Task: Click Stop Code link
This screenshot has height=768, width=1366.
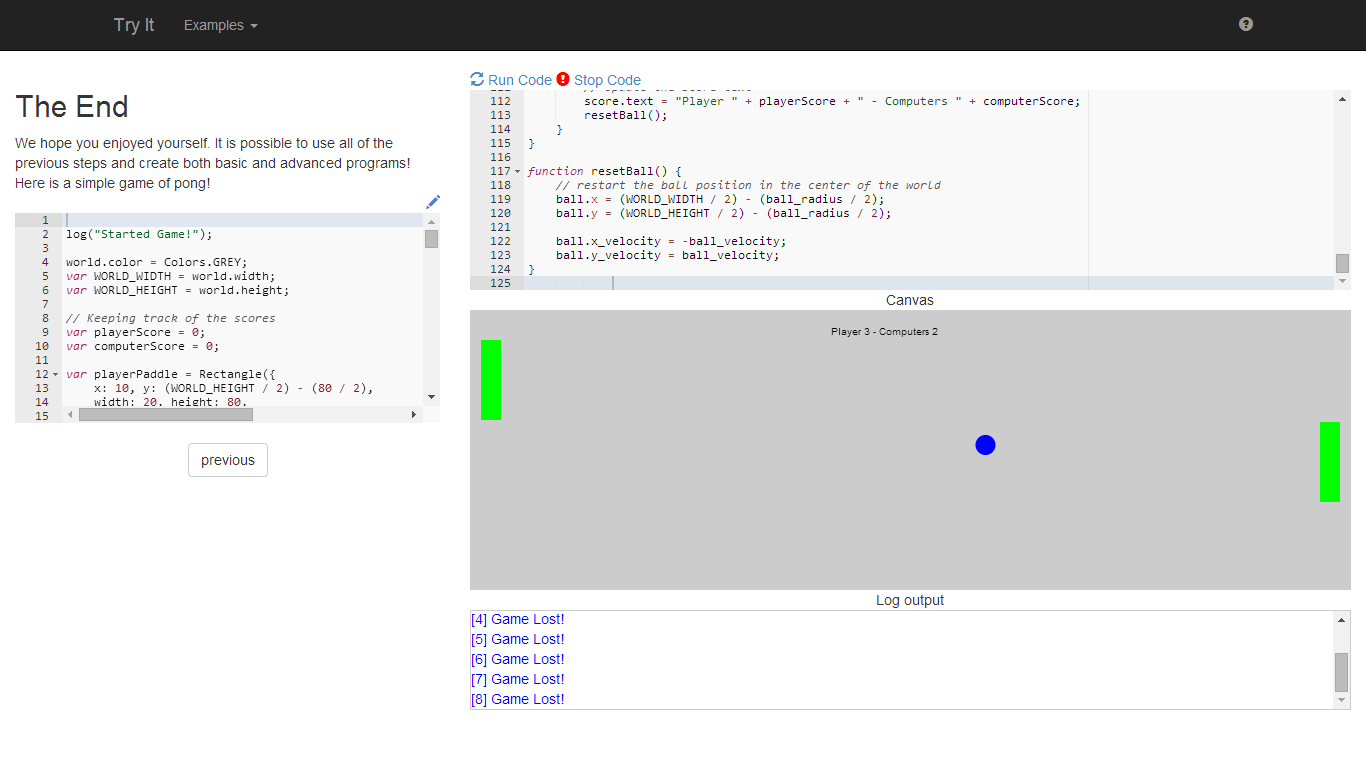Action: pyautogui.click(x=607, y=80)
